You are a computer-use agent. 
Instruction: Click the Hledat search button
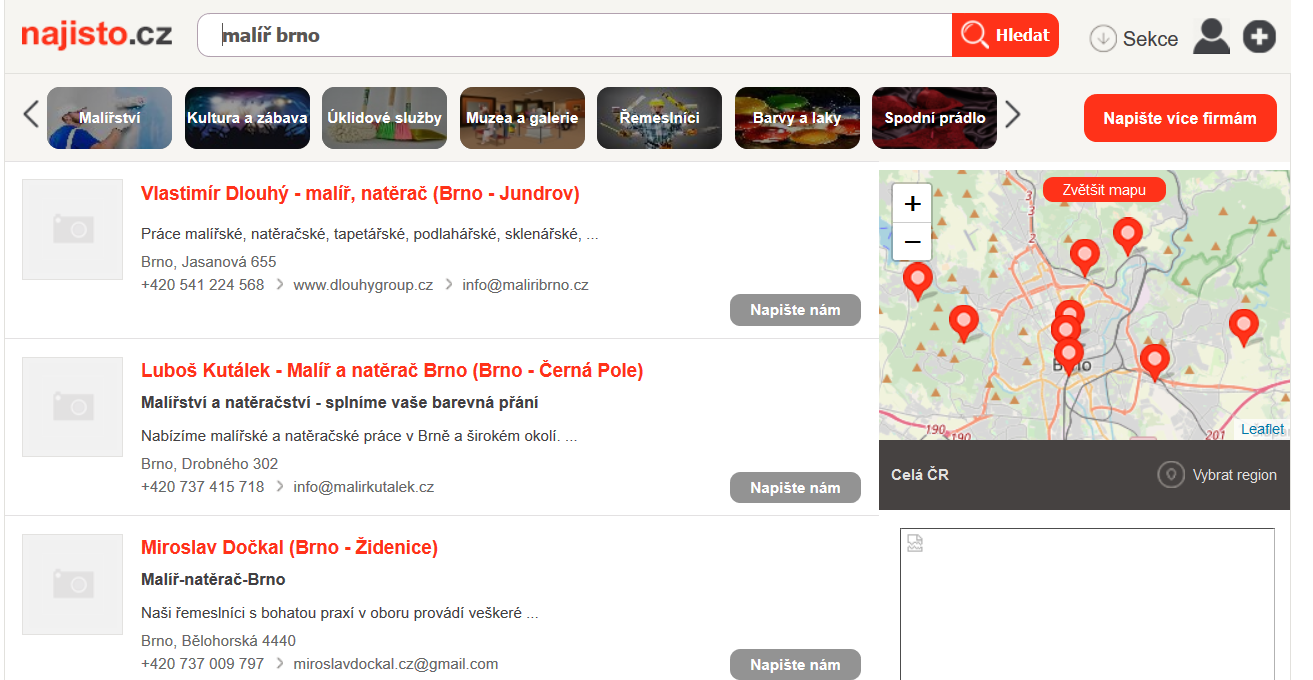(x=1005, y=36)
